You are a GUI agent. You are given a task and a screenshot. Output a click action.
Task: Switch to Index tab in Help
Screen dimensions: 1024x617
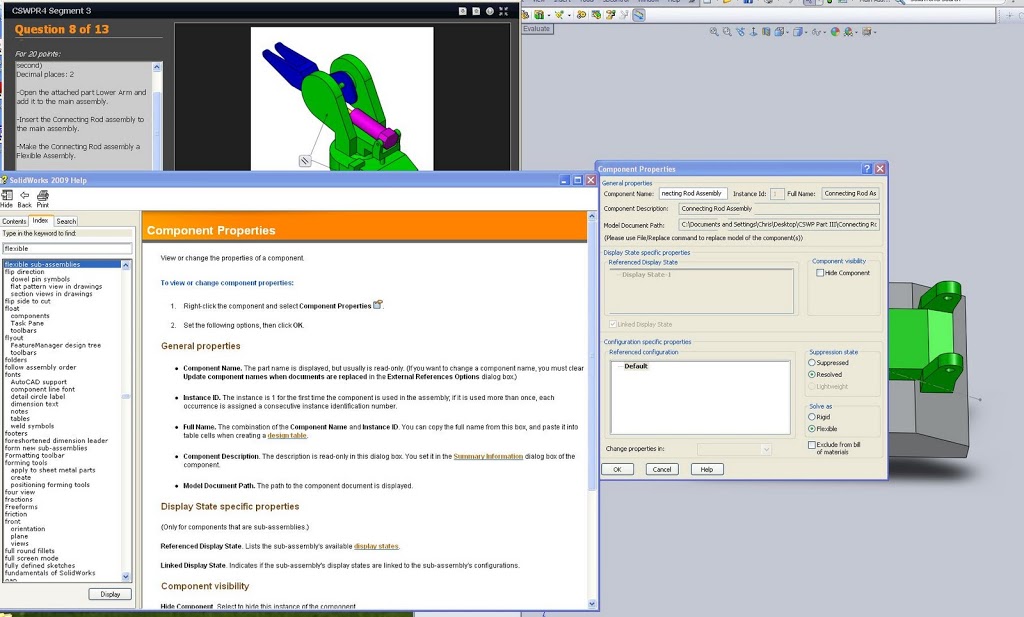[x=40, y=221]
